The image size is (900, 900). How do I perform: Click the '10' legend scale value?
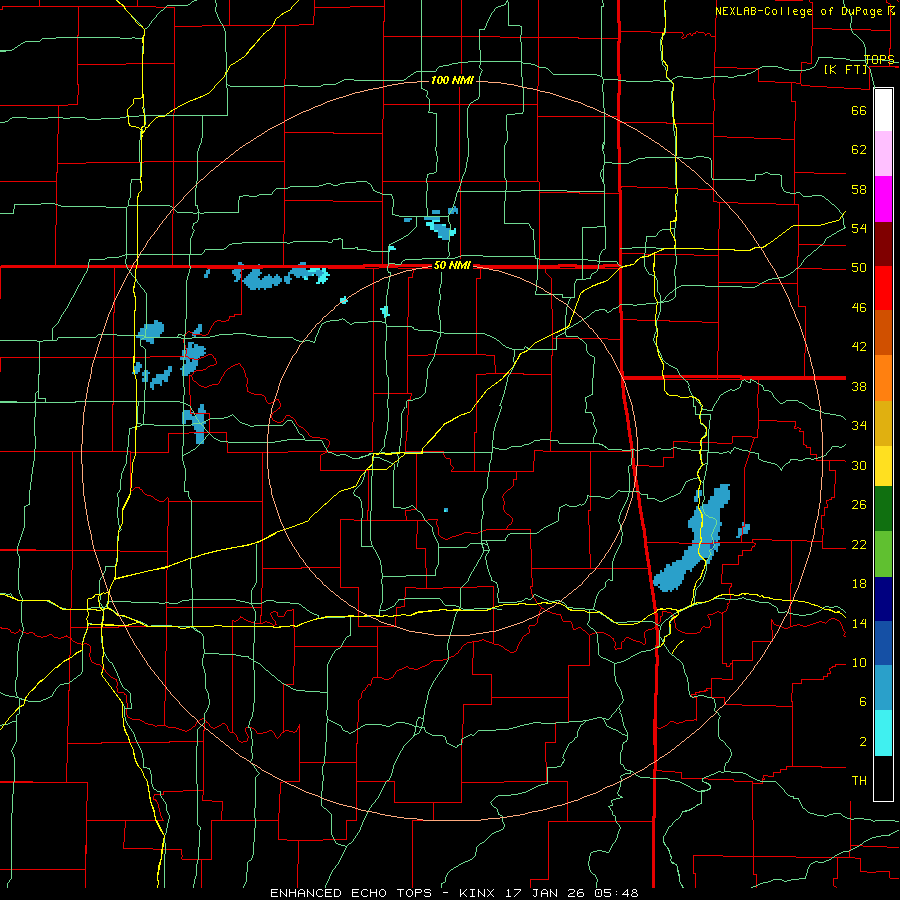[x=859, y=662]
